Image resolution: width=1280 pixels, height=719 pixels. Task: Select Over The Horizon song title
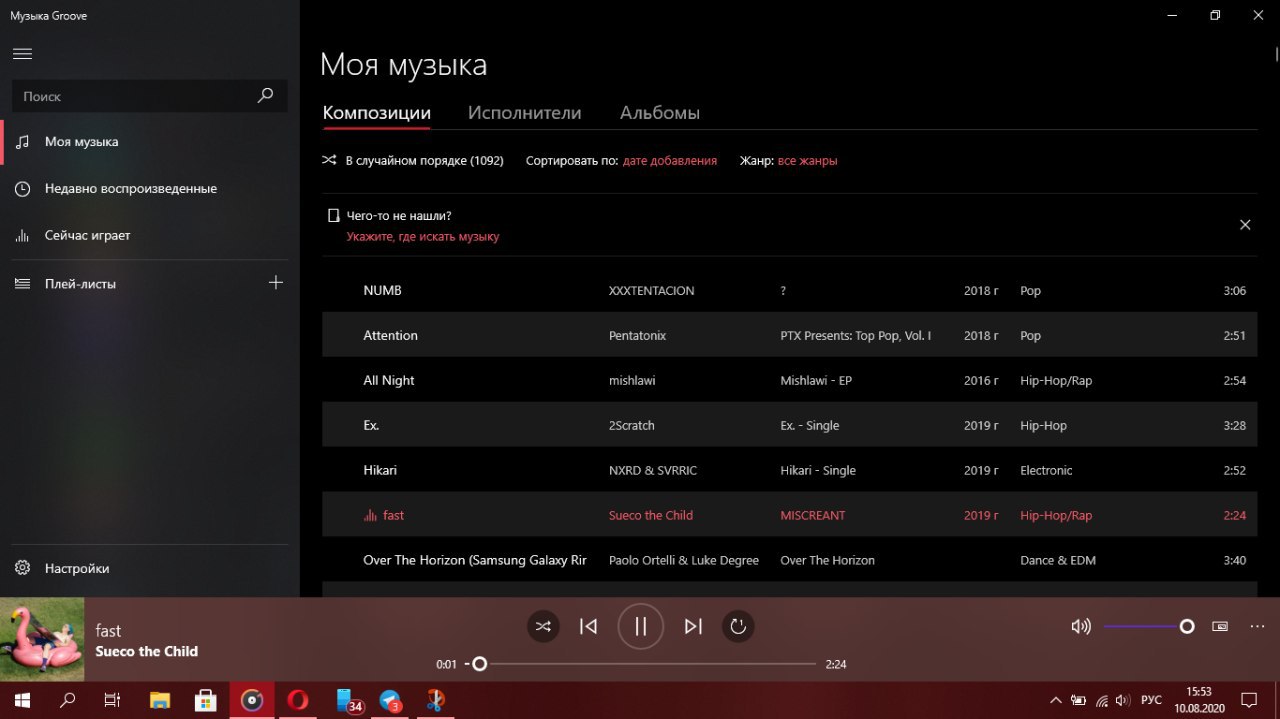475,560
